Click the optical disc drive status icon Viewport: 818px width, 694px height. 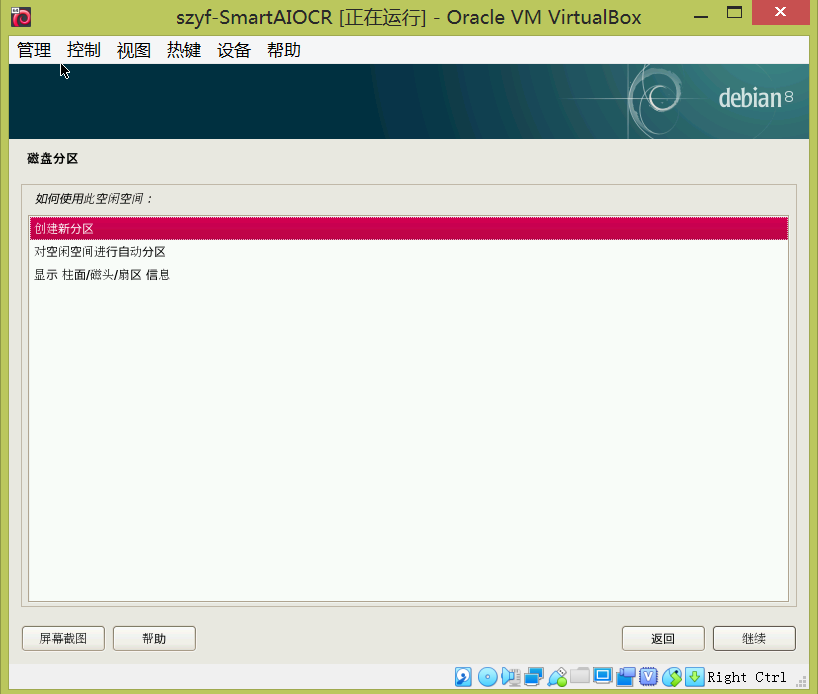[488, 677]
